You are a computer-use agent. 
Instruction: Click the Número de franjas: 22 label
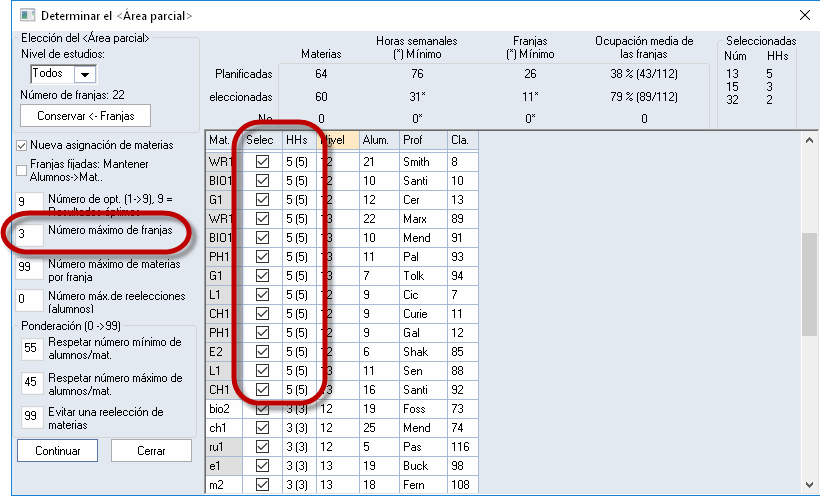(73, 95)
